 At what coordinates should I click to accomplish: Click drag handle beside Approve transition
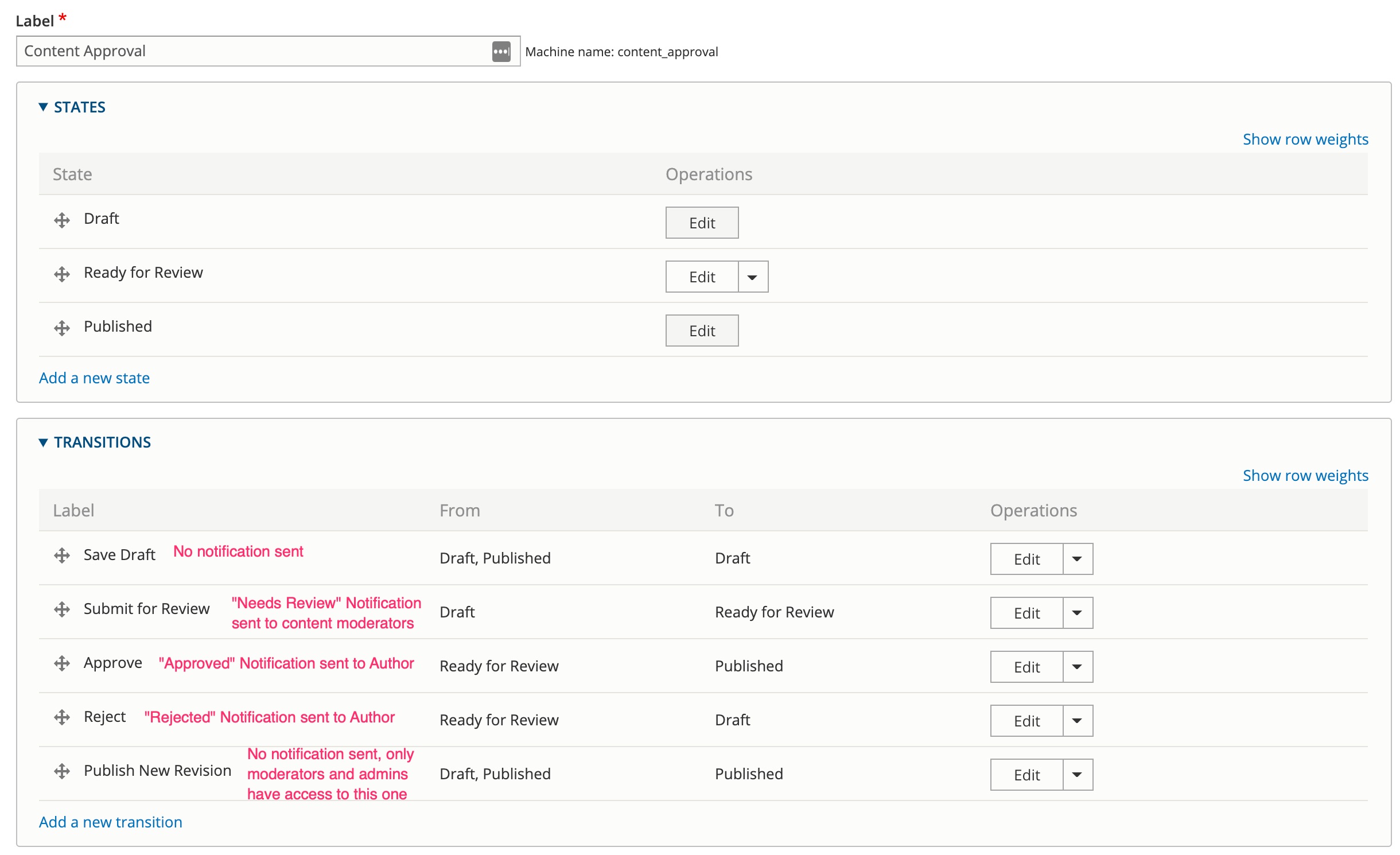pyautogui.click(x=62, y=663)
